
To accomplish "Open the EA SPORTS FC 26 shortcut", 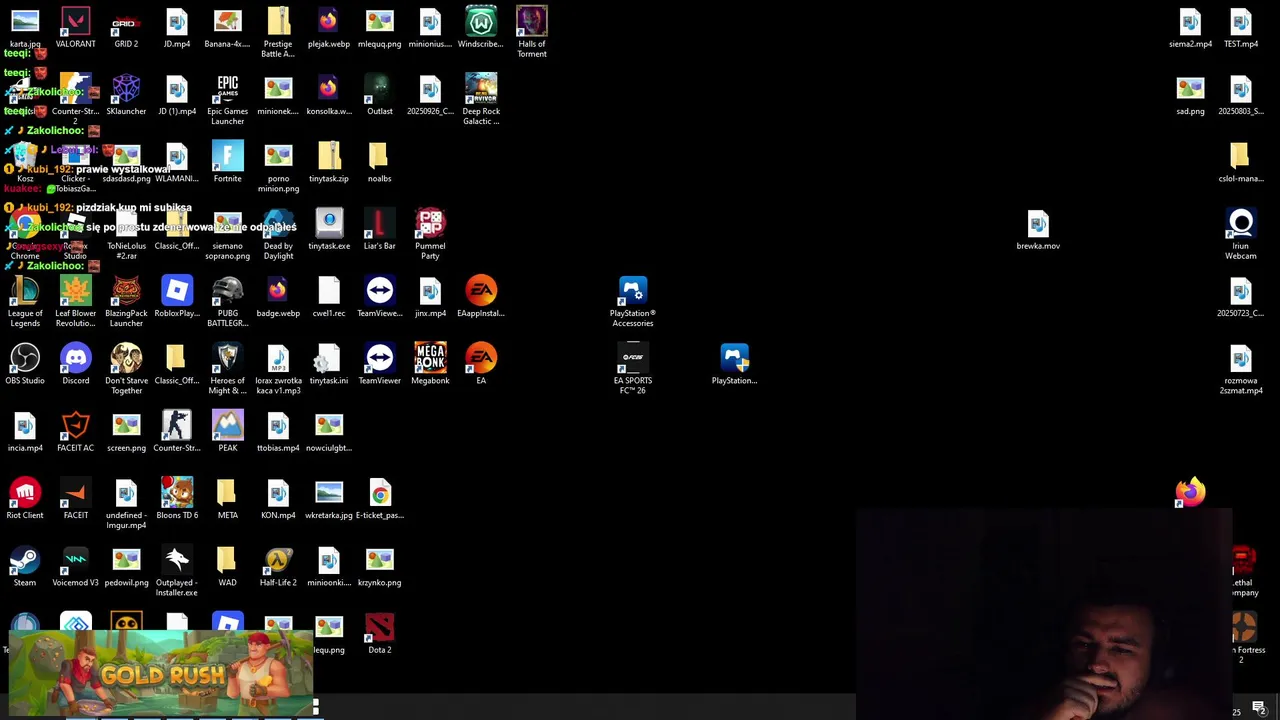I will tap(632, 368).
